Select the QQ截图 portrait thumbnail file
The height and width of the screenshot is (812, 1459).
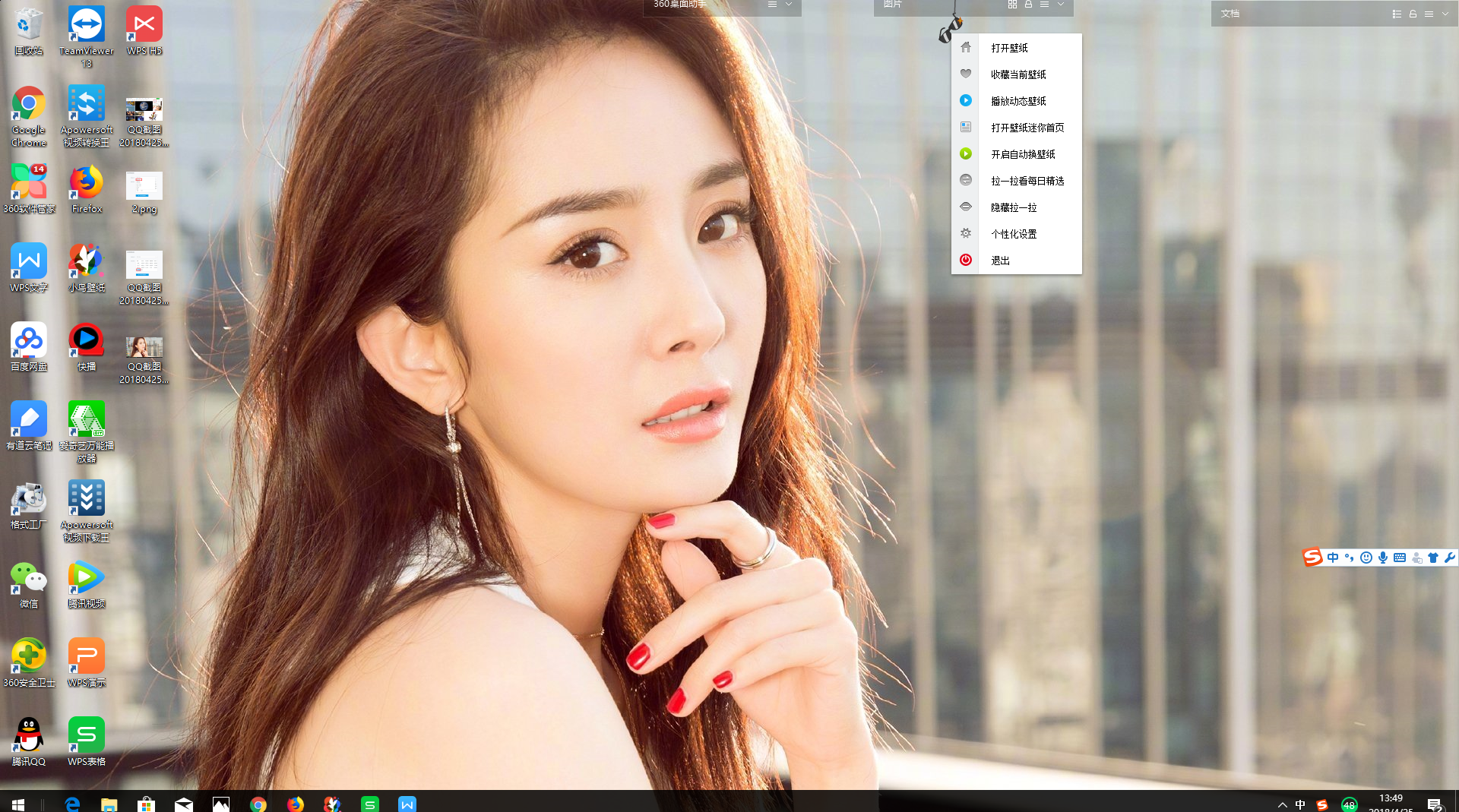click(144, 359)
